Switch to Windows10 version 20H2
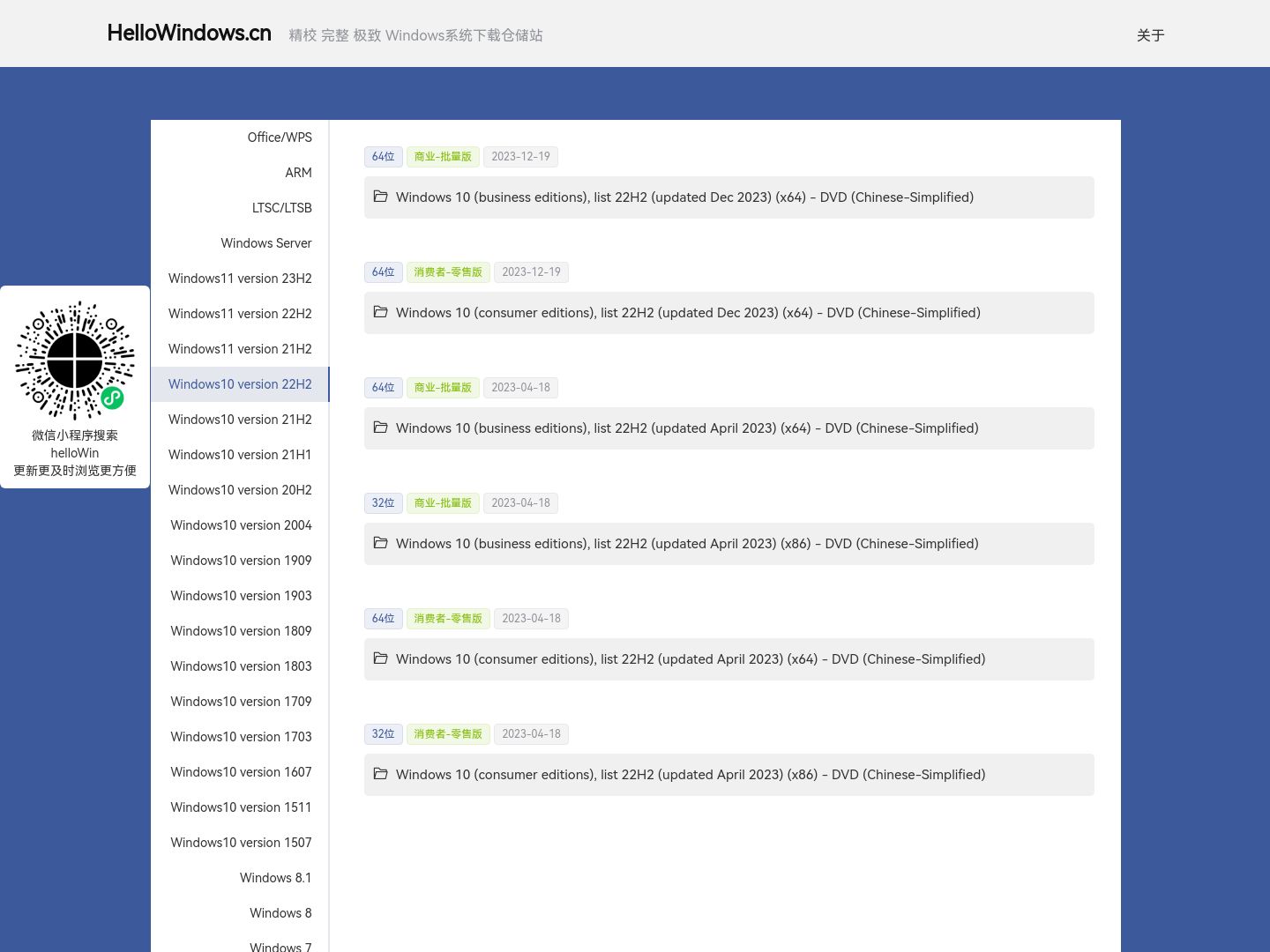 pyautogui.click(x=240, y=490)
